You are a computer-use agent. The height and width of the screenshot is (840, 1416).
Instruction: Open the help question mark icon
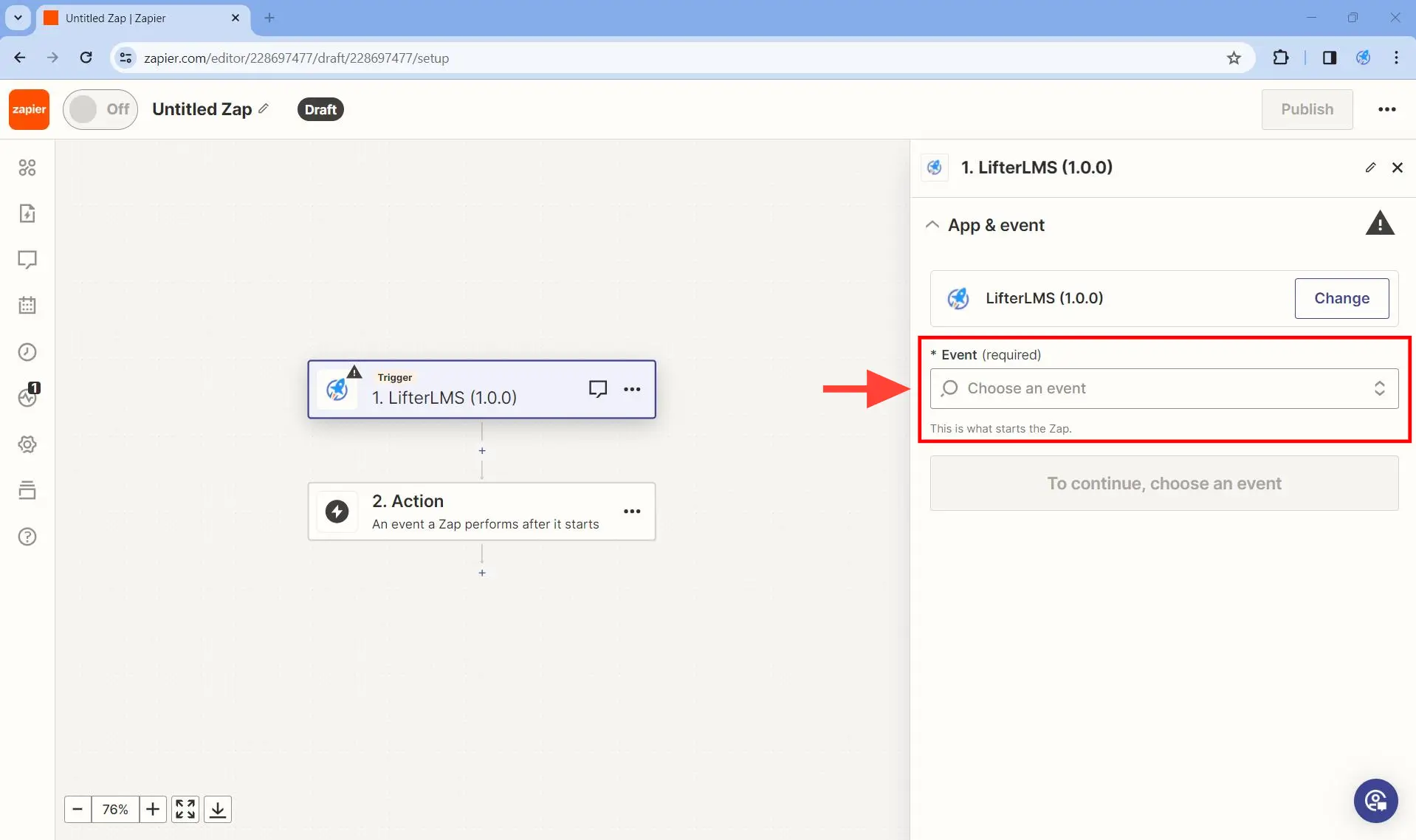coord(27,537)
